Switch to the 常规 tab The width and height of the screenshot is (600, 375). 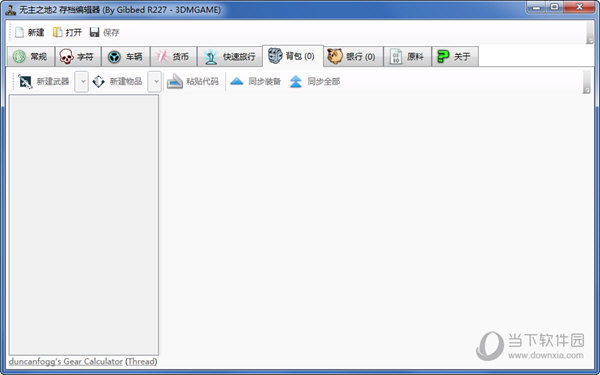click(x=31, y=57)
